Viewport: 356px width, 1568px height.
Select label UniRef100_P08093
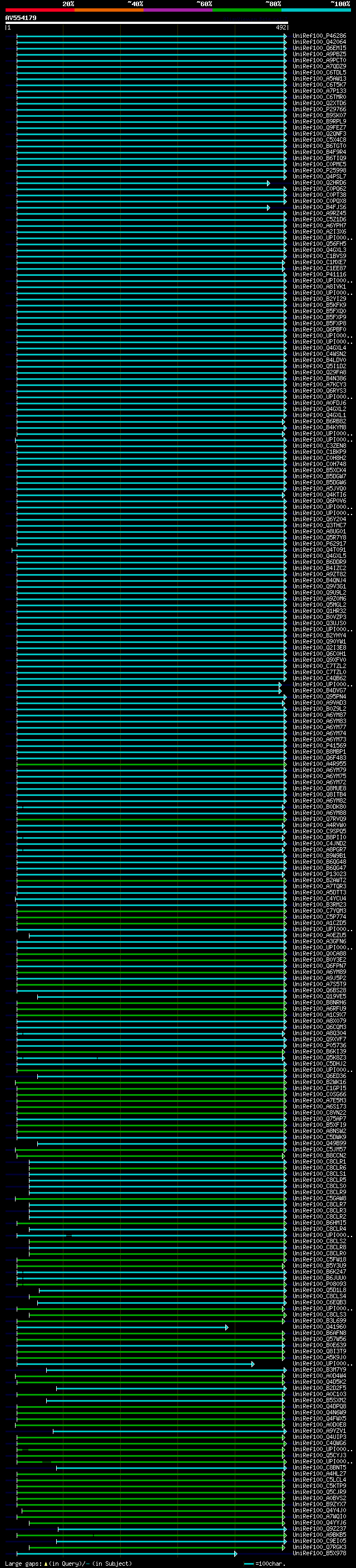point(319,1284)
